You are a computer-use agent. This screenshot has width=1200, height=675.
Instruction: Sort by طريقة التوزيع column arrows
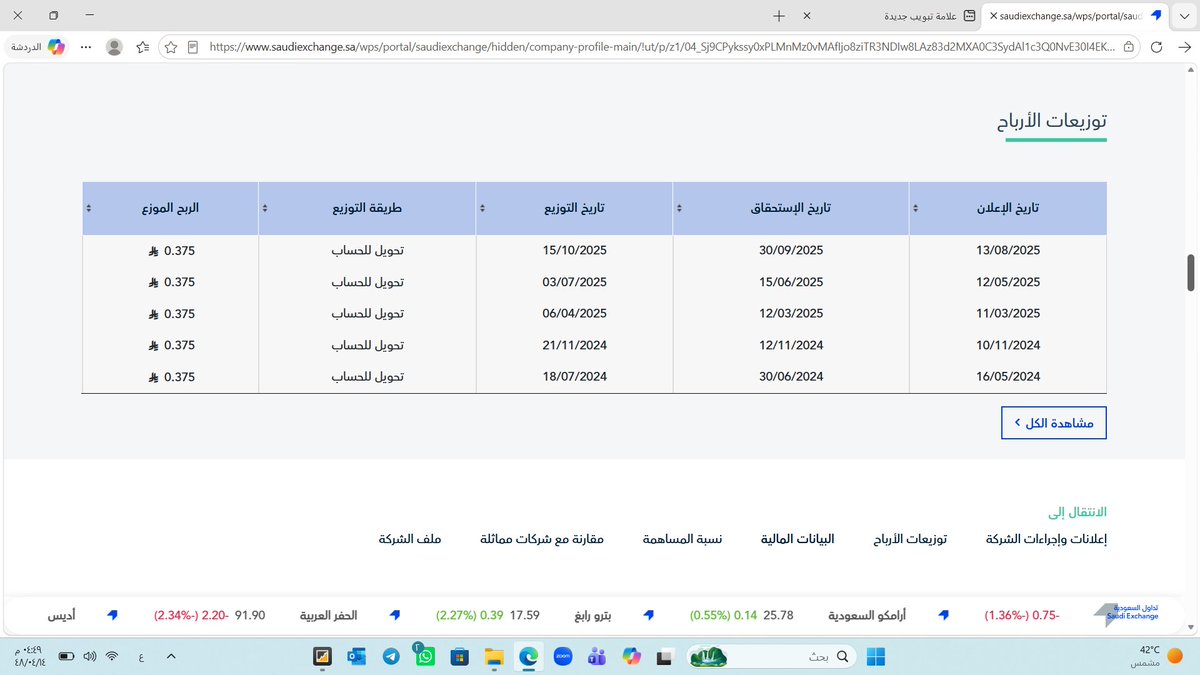tap(265, 209)
